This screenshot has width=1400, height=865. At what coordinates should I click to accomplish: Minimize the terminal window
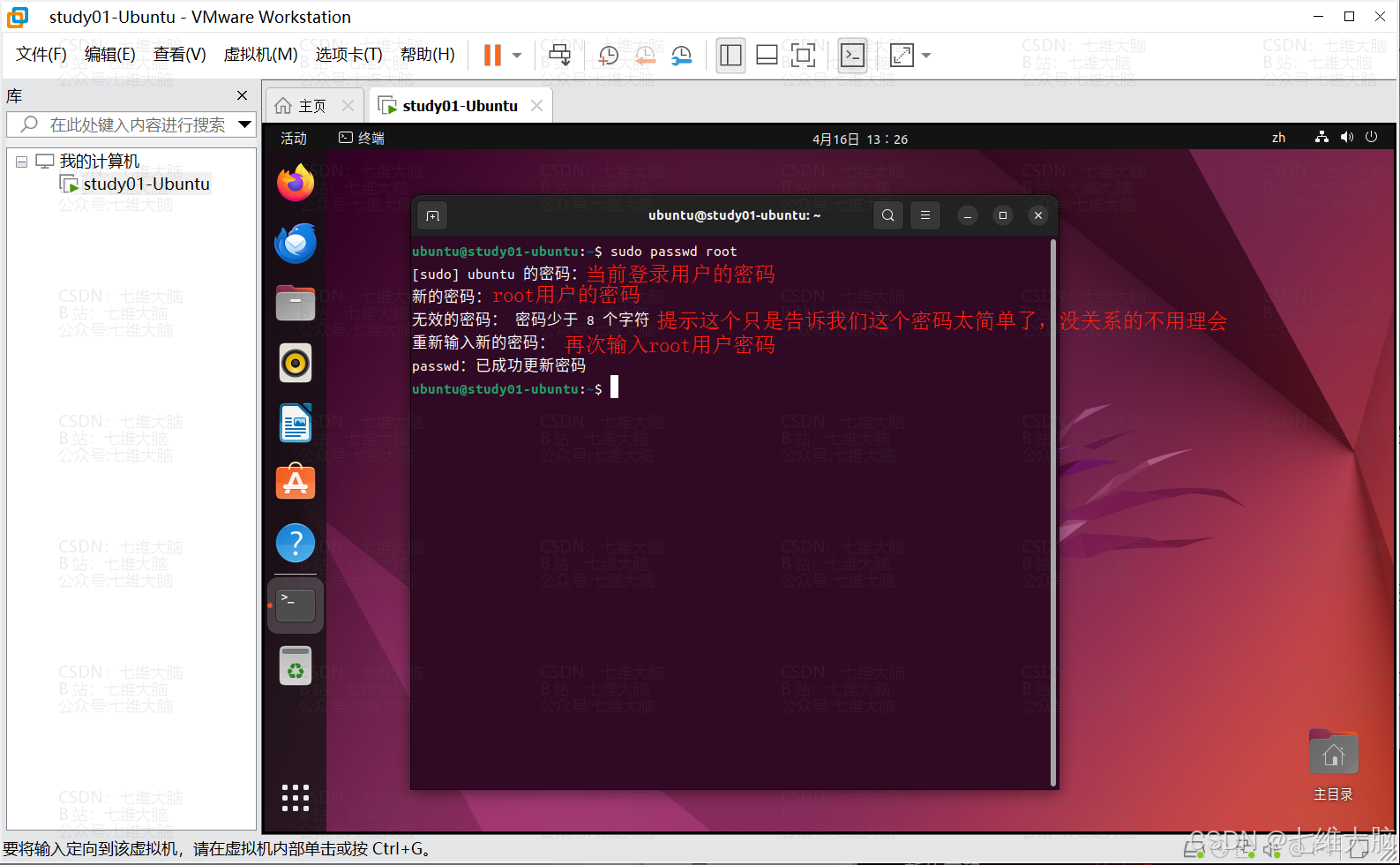968,215
